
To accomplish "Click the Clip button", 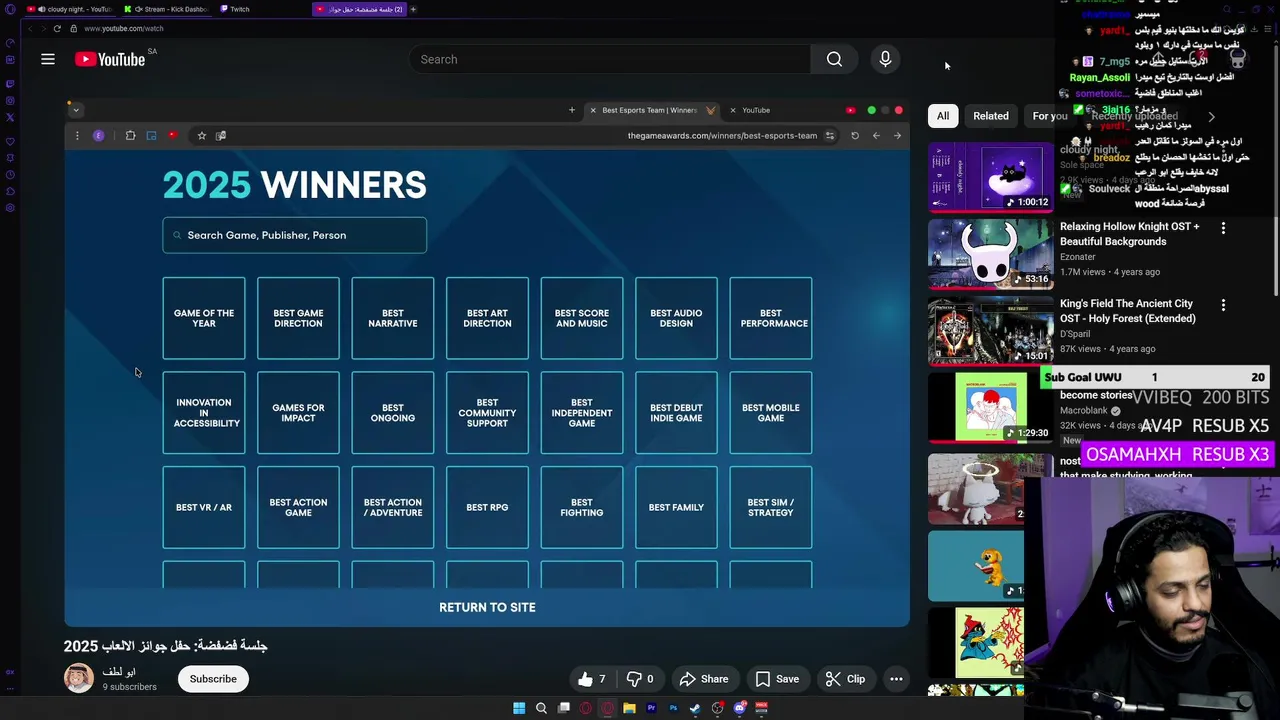I will coord(845,679).
